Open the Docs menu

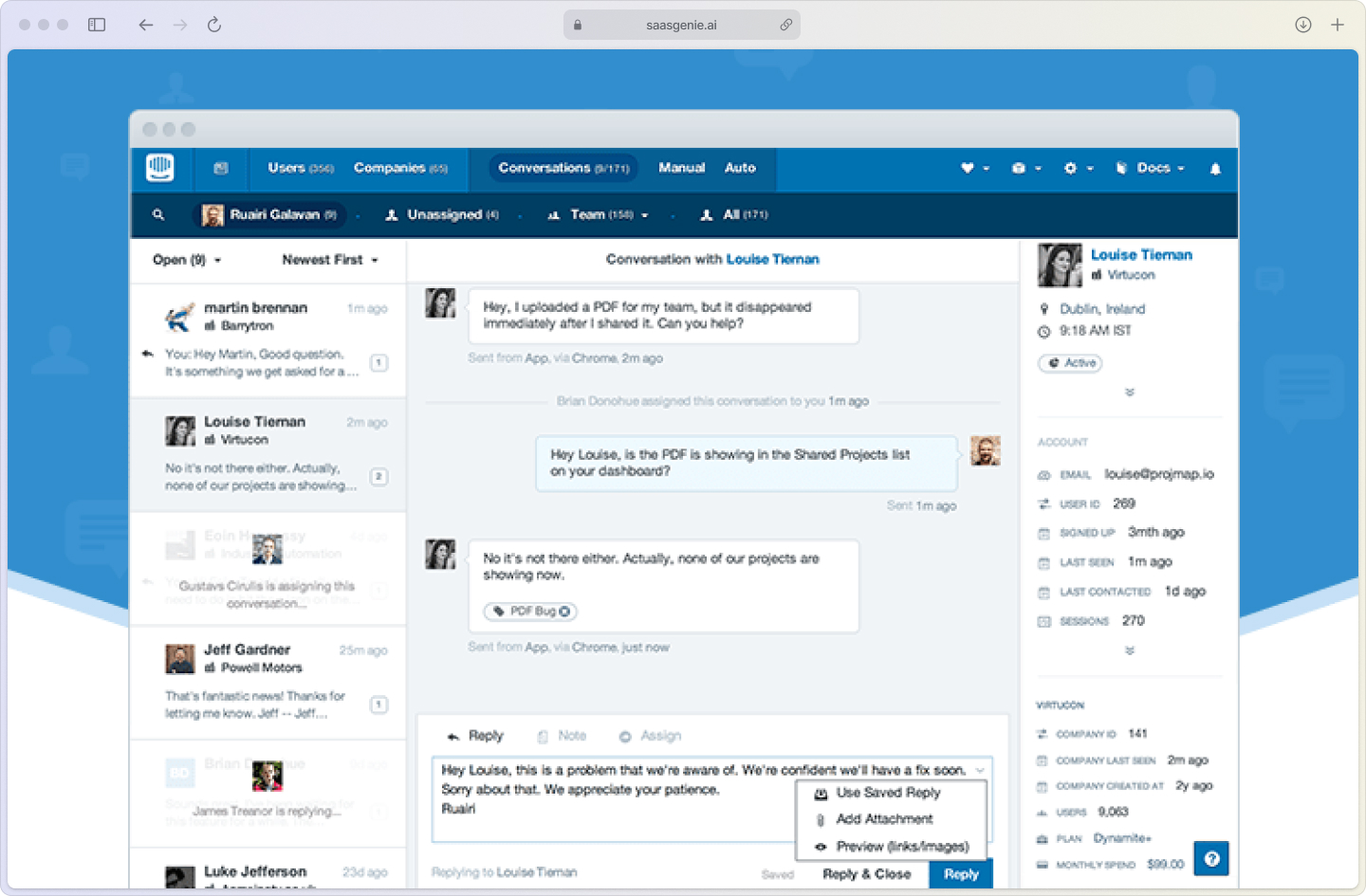coord(1151,168)
